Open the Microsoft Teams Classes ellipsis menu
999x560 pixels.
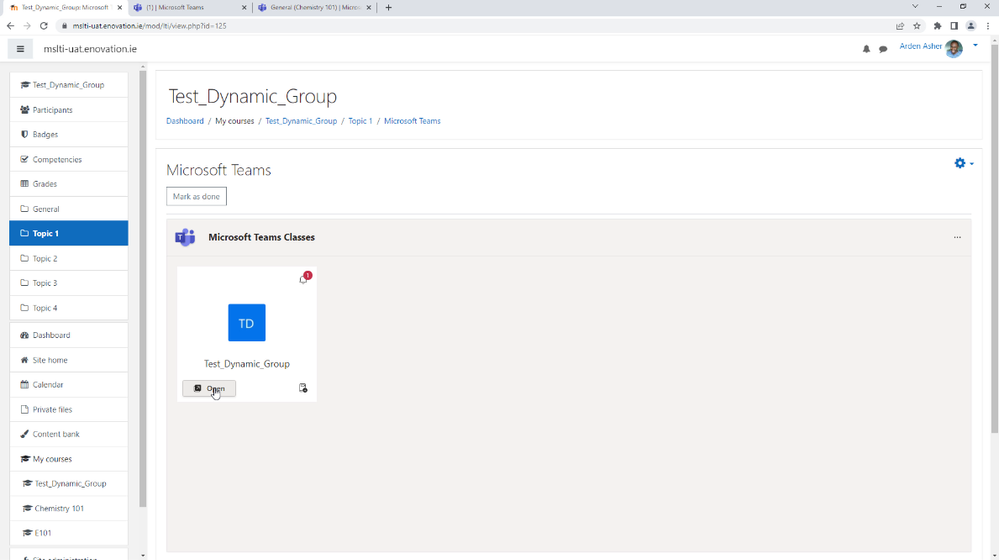pos(957,237)
